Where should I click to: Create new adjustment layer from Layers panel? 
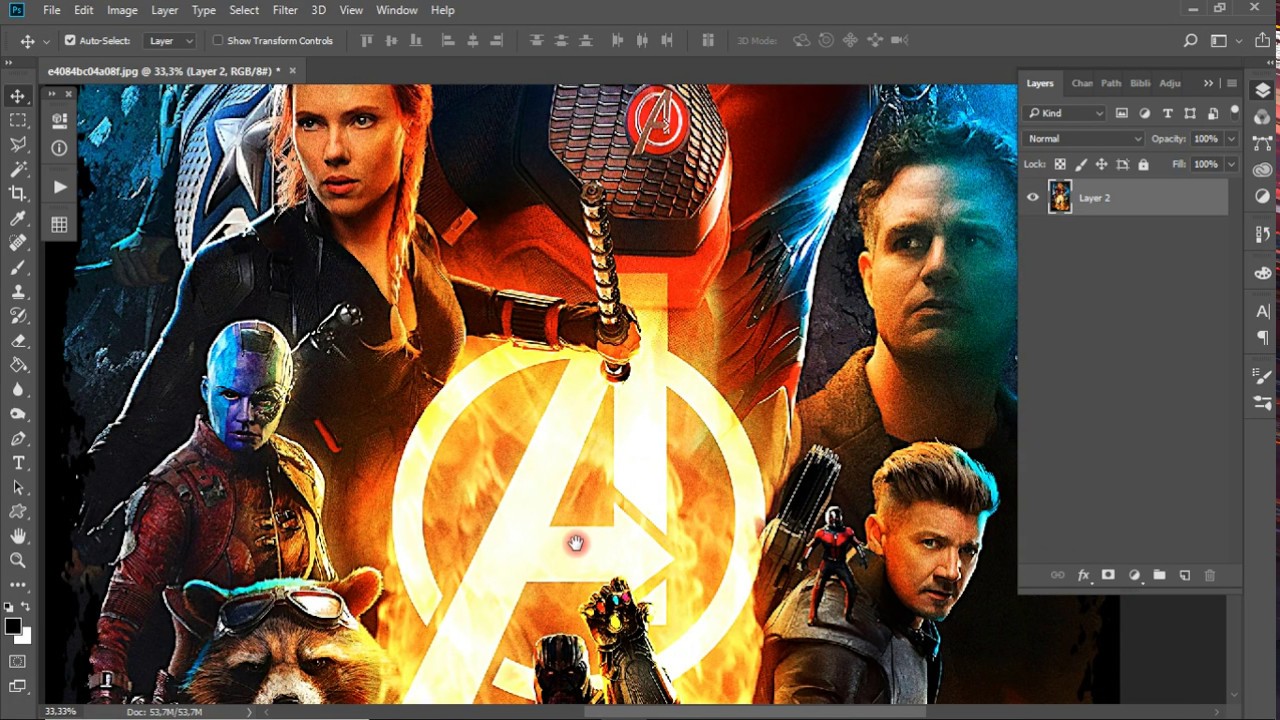pyautogui.click(x=1134, y=575)
